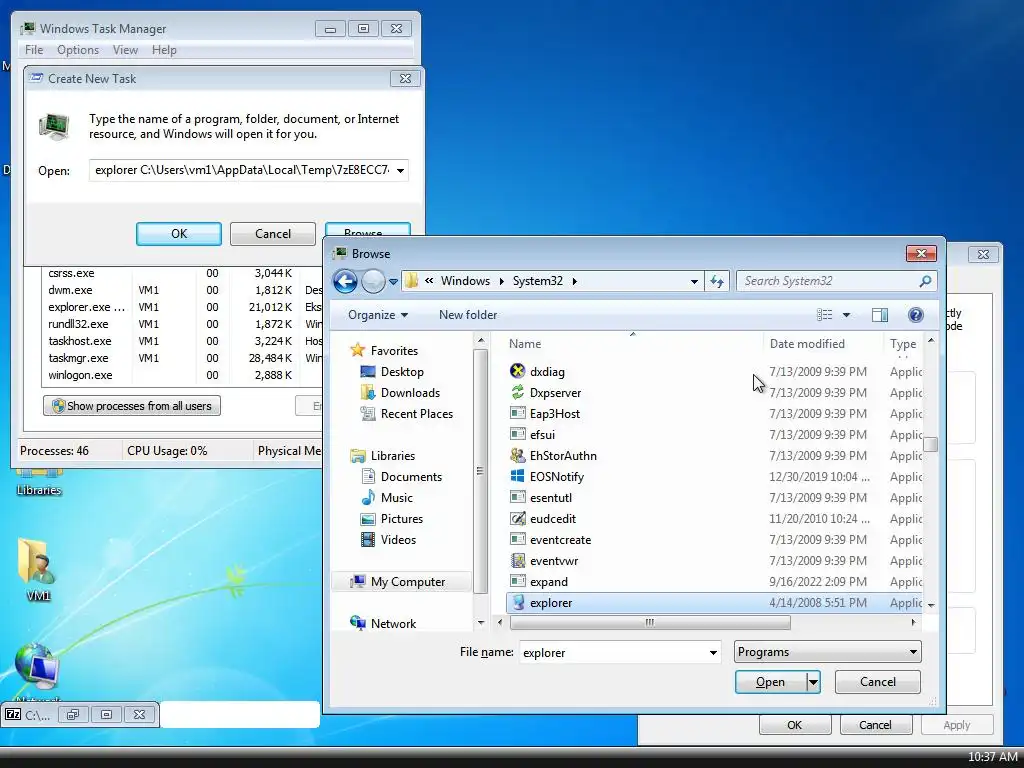Select the eudcedit file icon
The image size is (1024, 768).
click(x=517, y=519)
